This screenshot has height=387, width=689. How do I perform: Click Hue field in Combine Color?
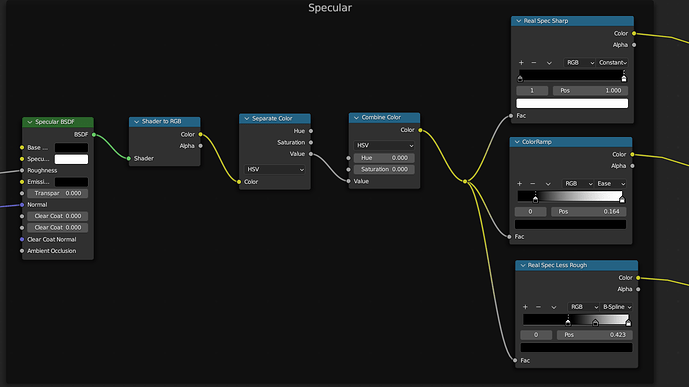(384, 158)
